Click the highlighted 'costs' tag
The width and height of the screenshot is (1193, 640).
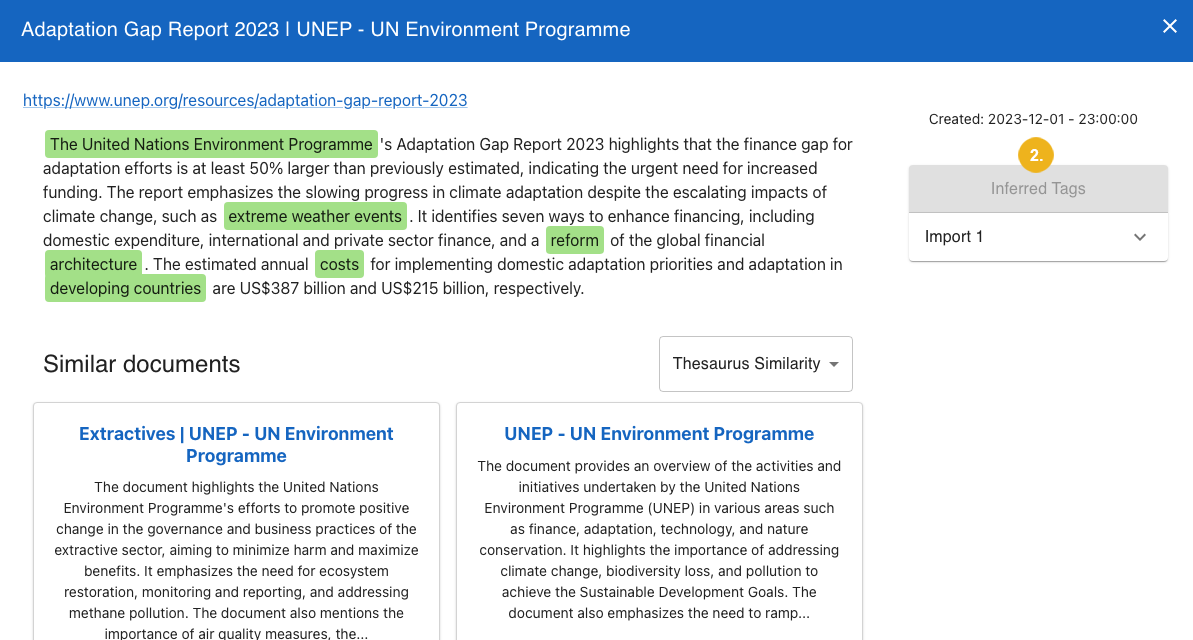[x=339, y=264]
